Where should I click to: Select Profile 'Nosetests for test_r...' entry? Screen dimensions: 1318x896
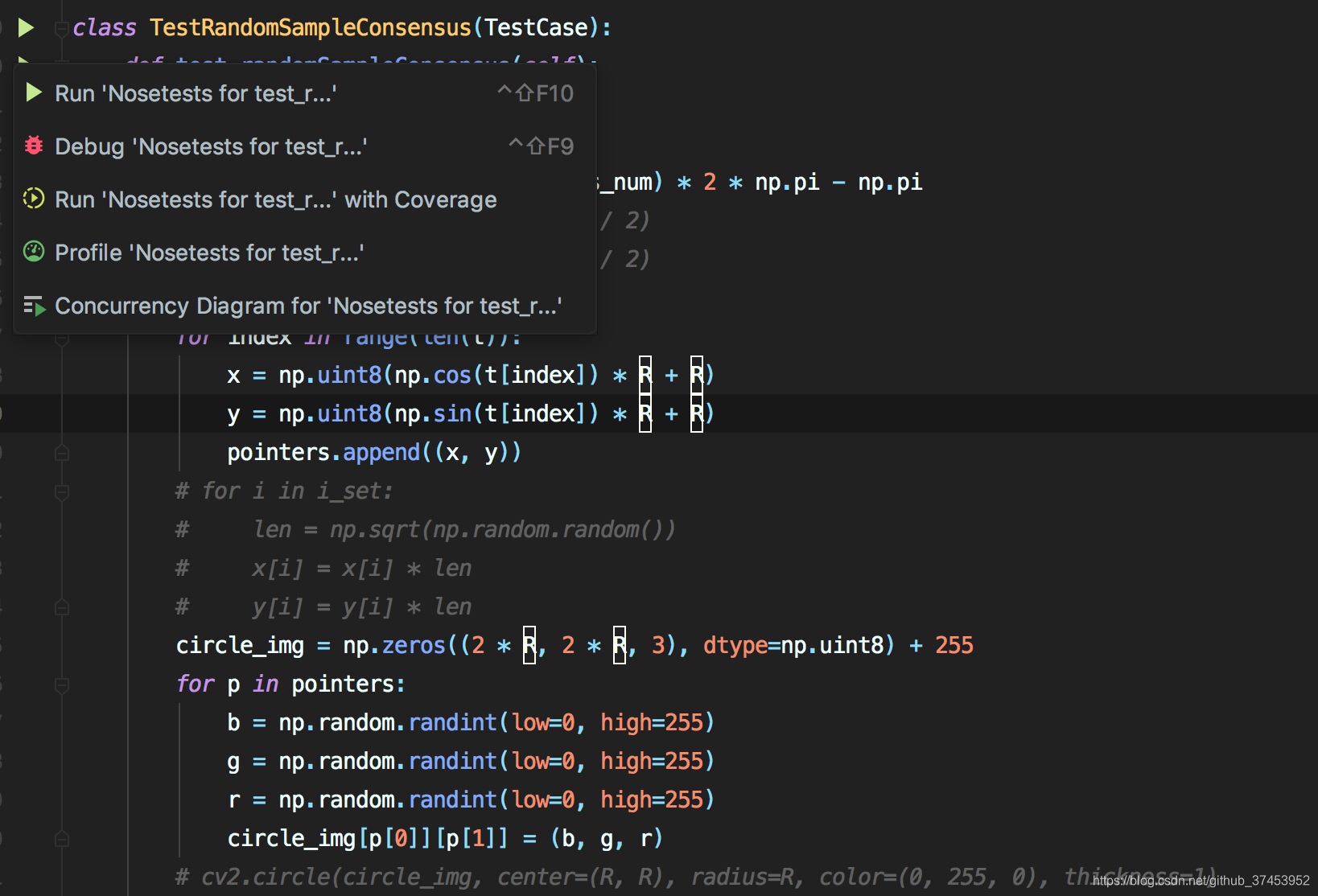(305, 253)
